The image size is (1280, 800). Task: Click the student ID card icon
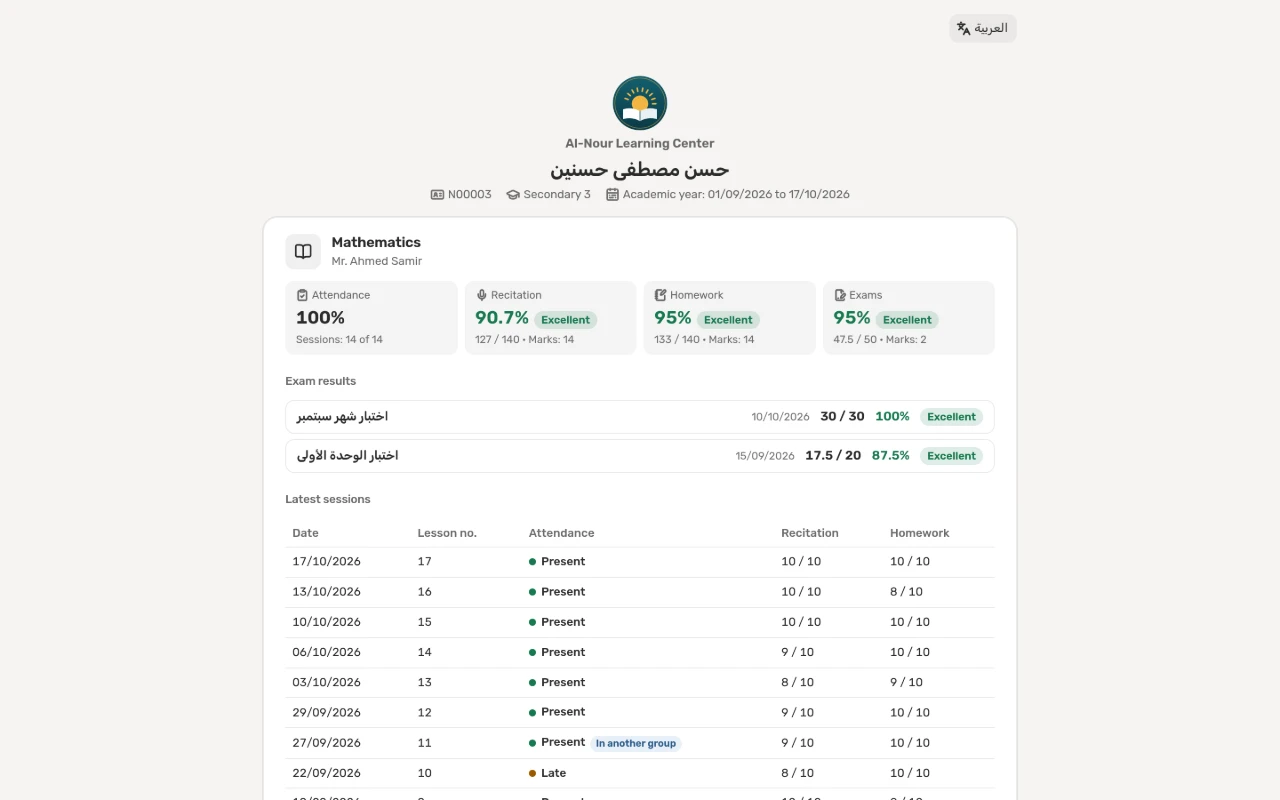point(437,194)
